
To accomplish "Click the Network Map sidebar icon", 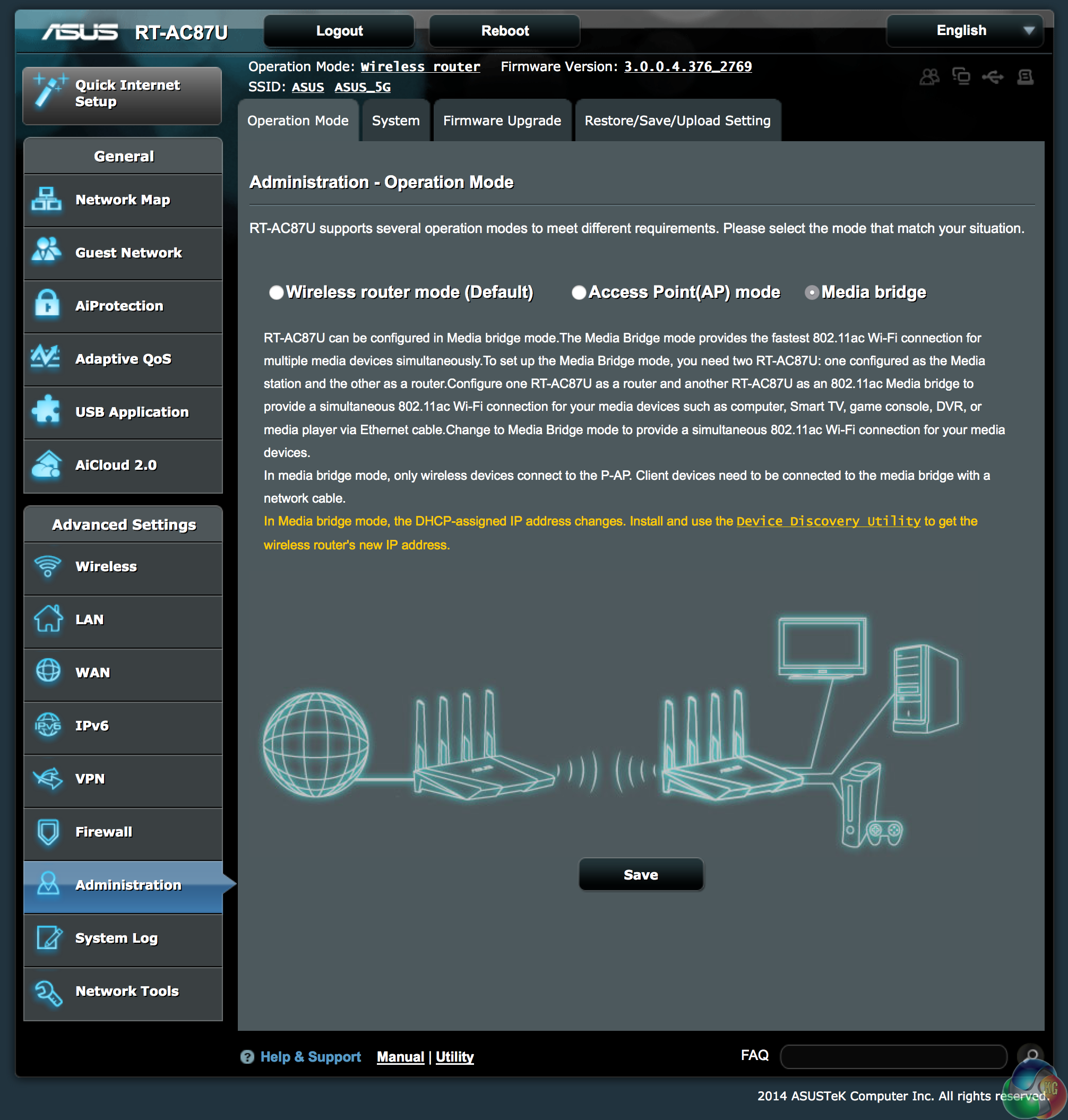I will click(46, 199).
